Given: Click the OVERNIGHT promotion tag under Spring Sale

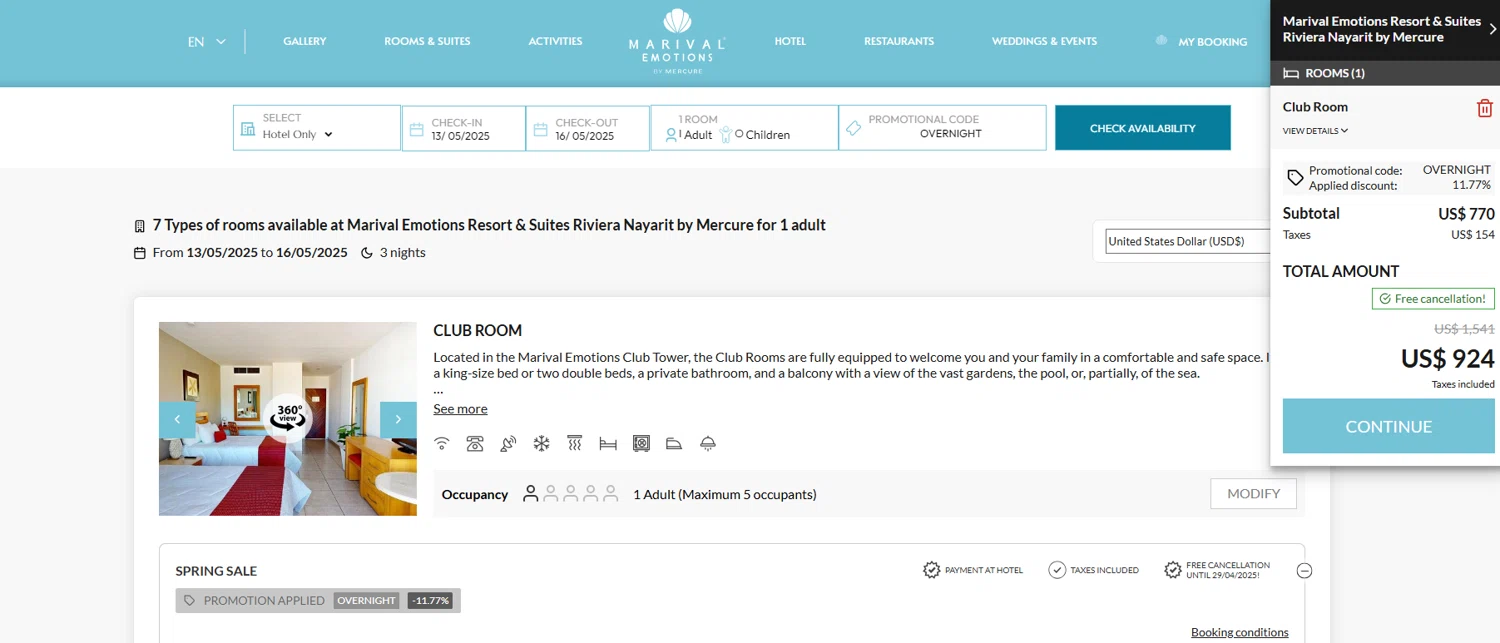Looking at the screenshot, I should pyautogui.click(x=367, y=601).
